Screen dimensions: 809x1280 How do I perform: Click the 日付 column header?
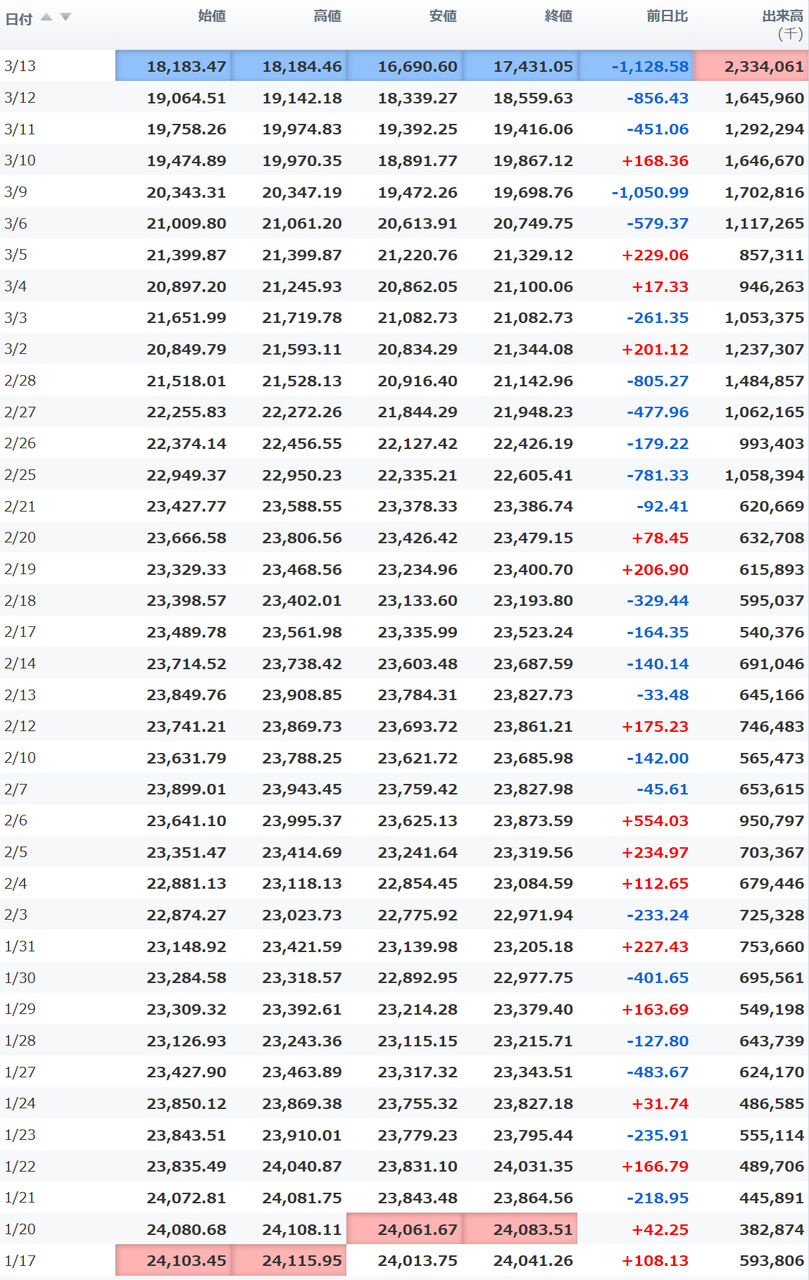point(19,17)
